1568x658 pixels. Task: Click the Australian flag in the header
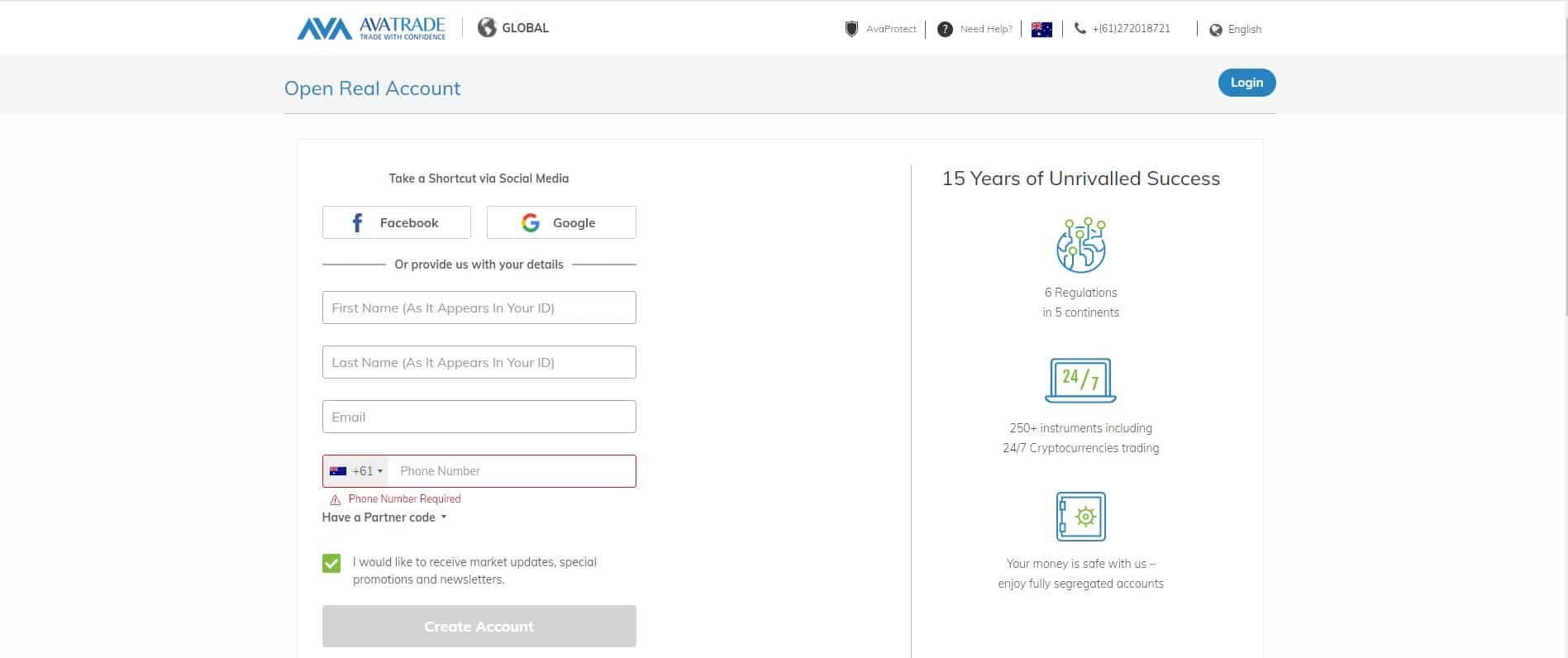pos(1041,29)
